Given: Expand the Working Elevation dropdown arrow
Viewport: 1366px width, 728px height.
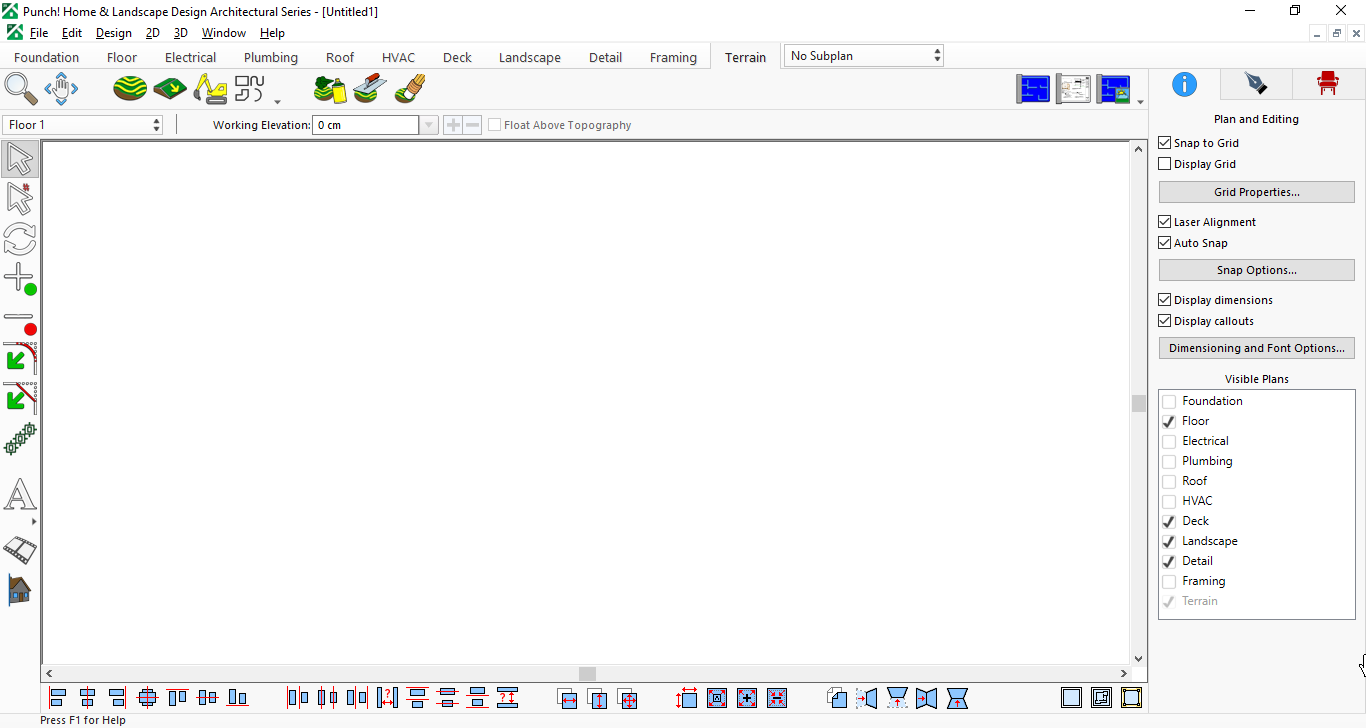Looking at the screenshot, I should click(x=429, y=125).
